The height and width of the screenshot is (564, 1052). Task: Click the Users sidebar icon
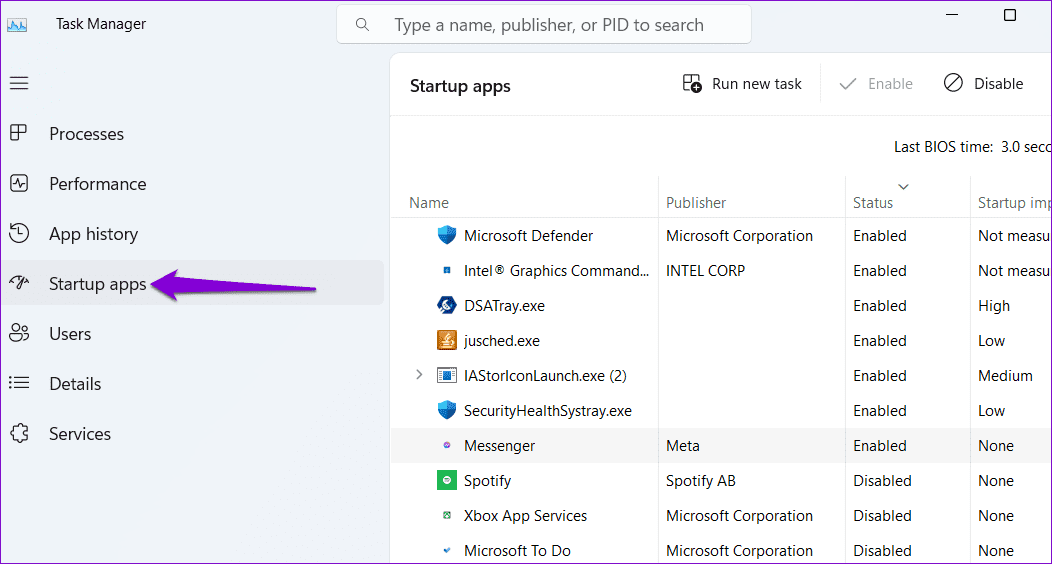tap(19, 333)
